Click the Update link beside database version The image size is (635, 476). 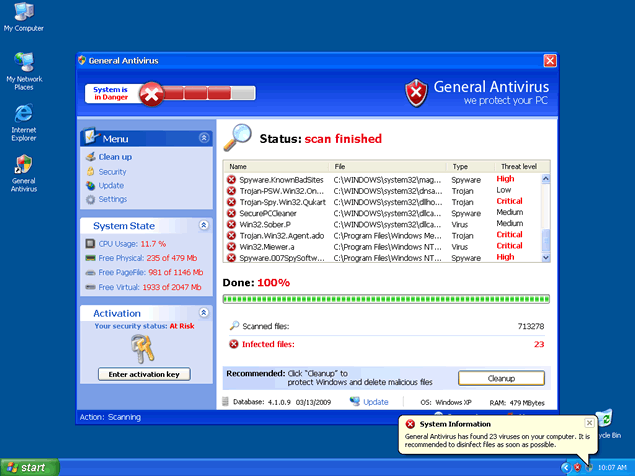pyautogui.click(x=376, y=402)
